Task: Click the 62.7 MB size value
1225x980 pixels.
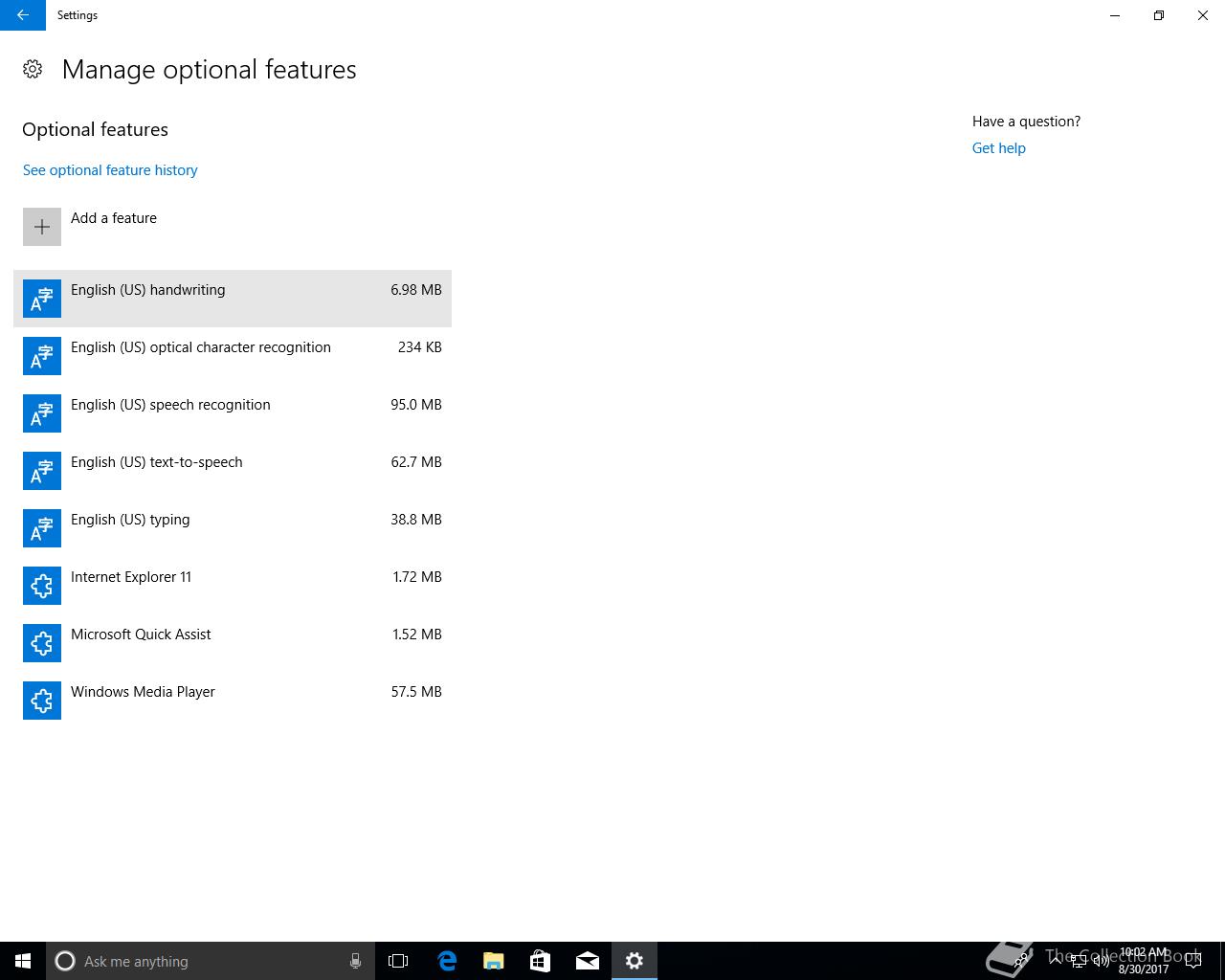Action: 416,462
